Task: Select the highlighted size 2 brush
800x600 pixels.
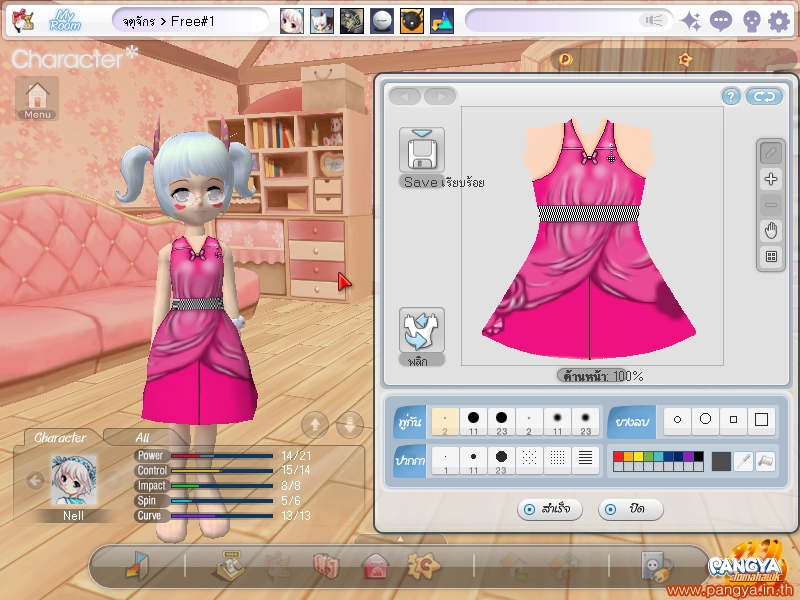Action: pos(445,422)
